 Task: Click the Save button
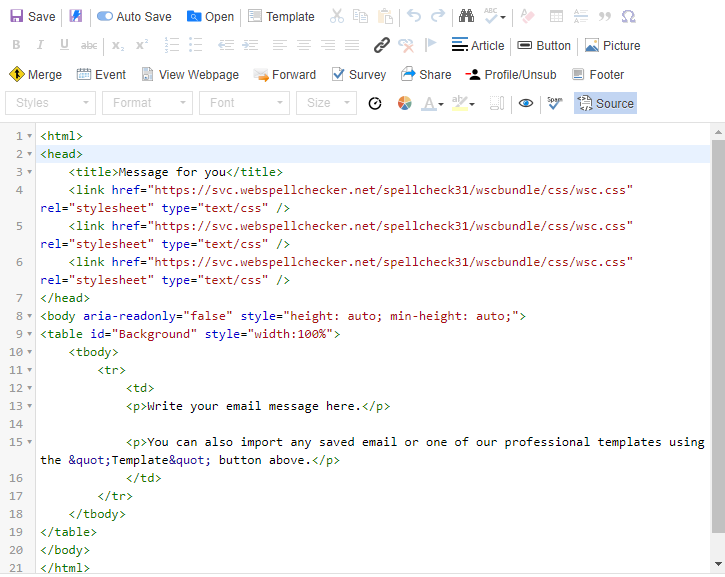pyautogui.click(x=32, y=17)
